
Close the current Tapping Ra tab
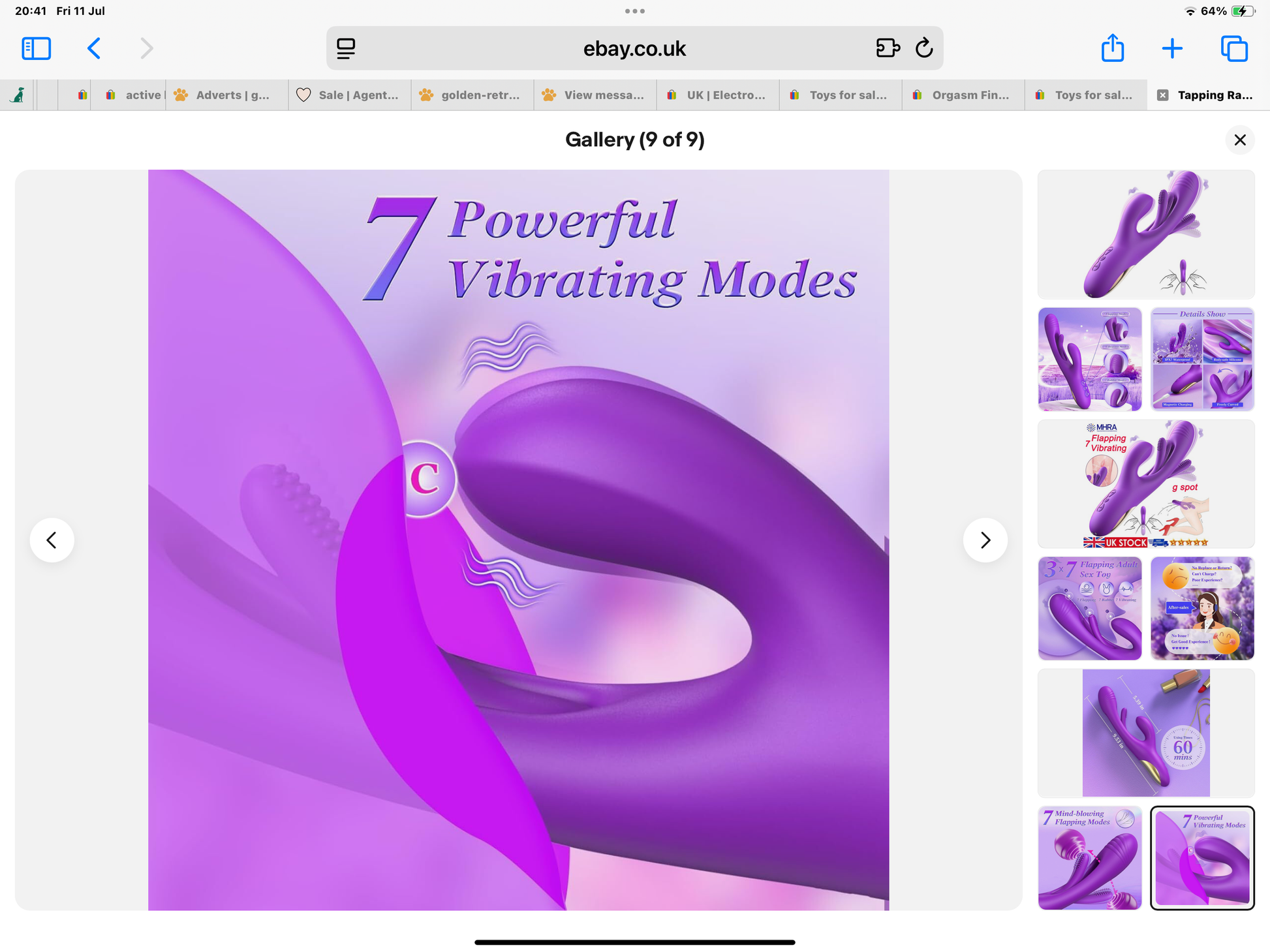pos(1162,95)
